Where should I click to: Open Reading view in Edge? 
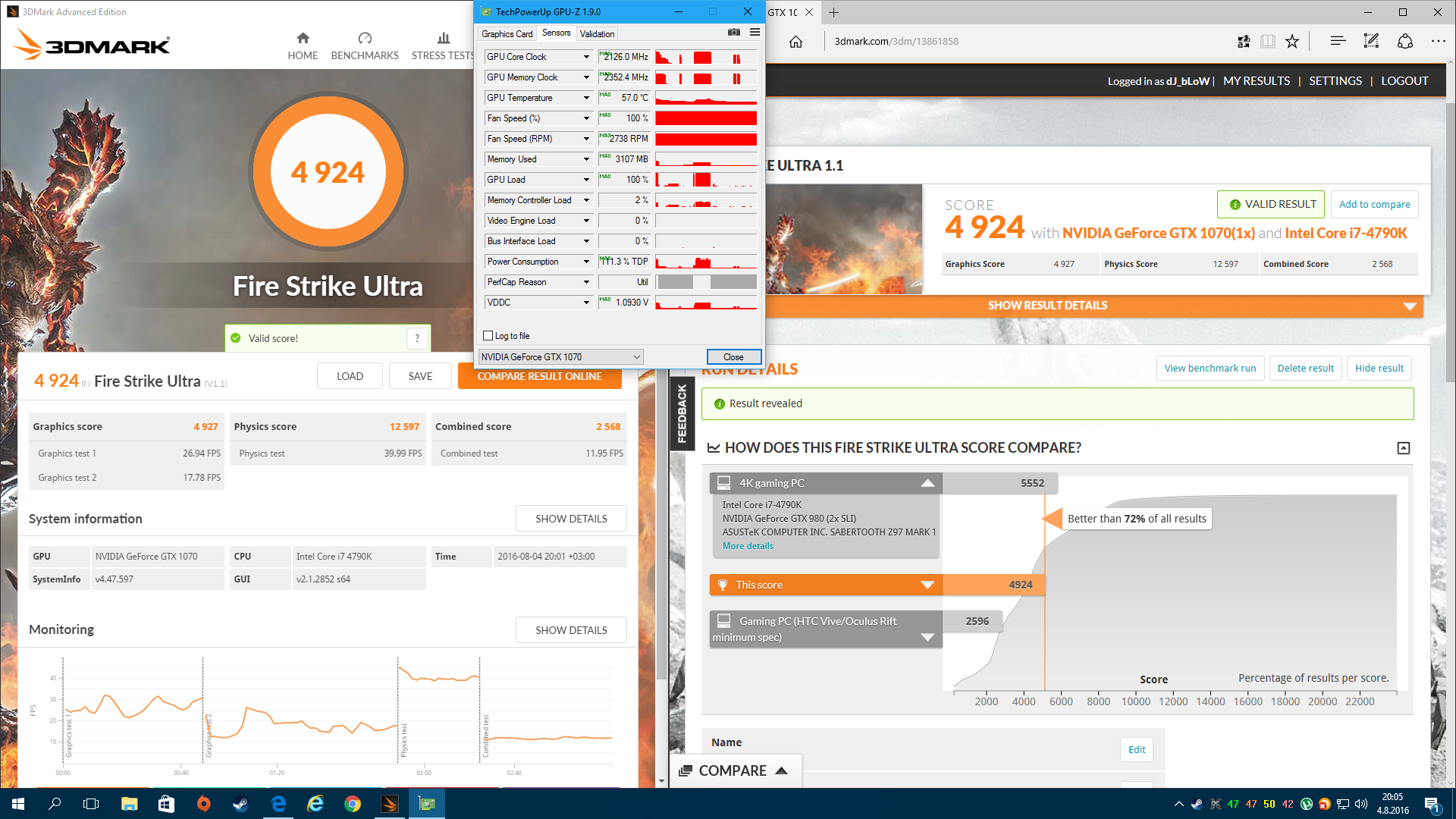[1267, 42]
